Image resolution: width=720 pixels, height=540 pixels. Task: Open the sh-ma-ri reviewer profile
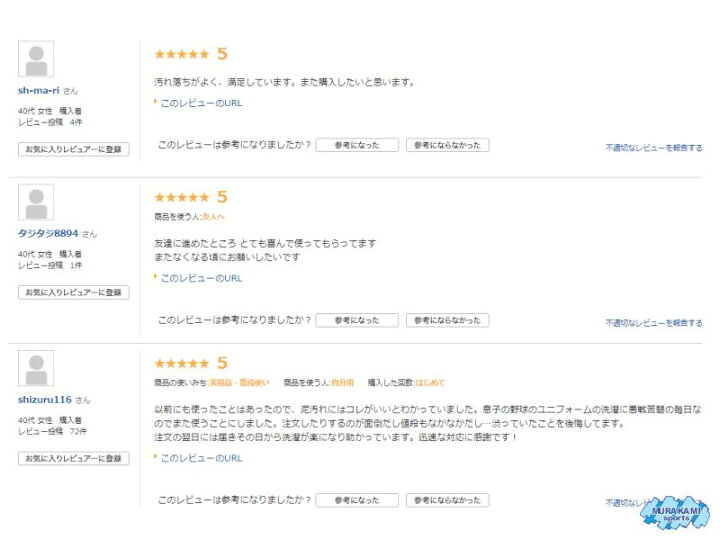tap(39, 90)
